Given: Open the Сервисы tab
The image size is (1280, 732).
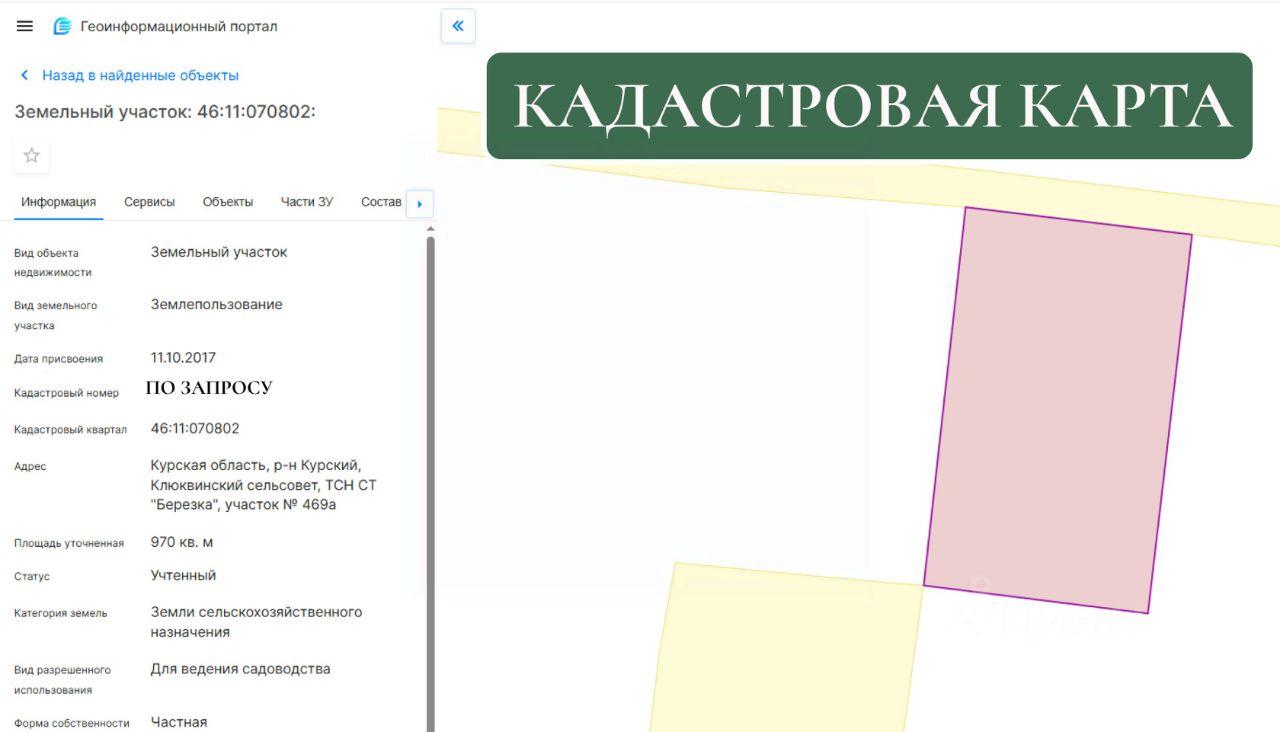Looking at the screenshot, I should (x=150, y=202).
